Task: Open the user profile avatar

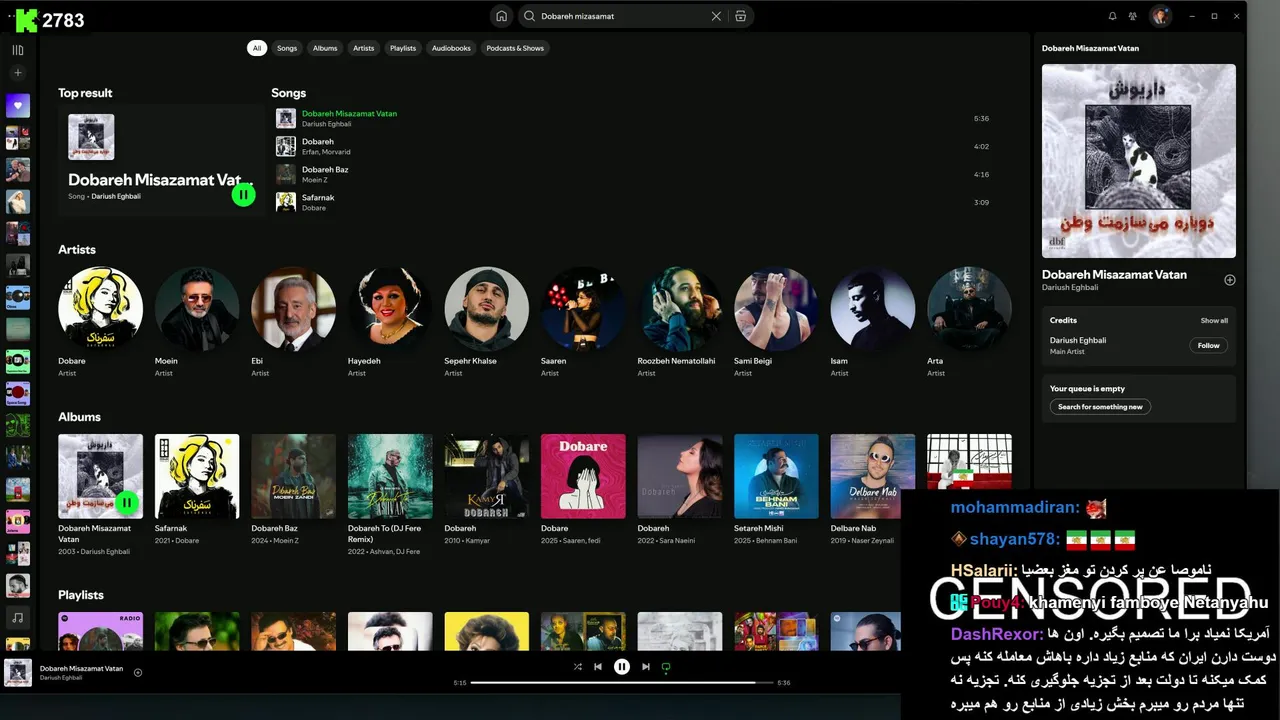Action: coord(1160,16)
